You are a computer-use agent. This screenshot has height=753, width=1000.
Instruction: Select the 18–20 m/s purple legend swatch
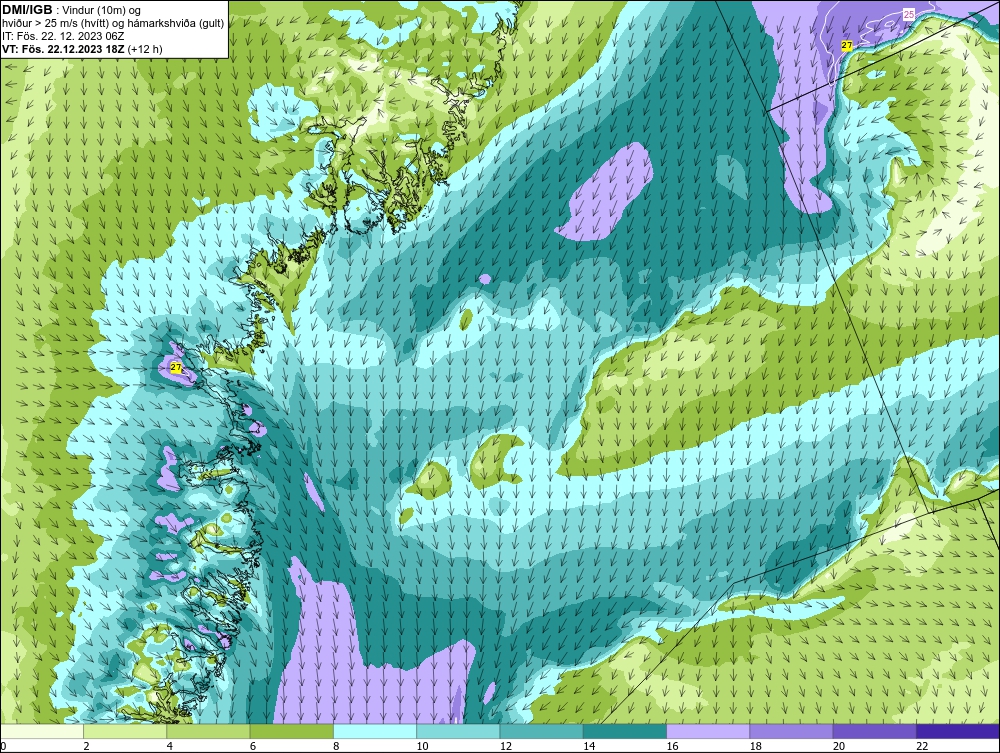pos(791,731)
